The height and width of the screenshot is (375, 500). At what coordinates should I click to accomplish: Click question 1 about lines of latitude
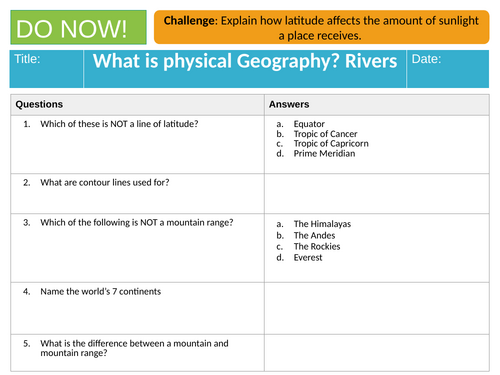pyautogui.click(x=119, y=124)
